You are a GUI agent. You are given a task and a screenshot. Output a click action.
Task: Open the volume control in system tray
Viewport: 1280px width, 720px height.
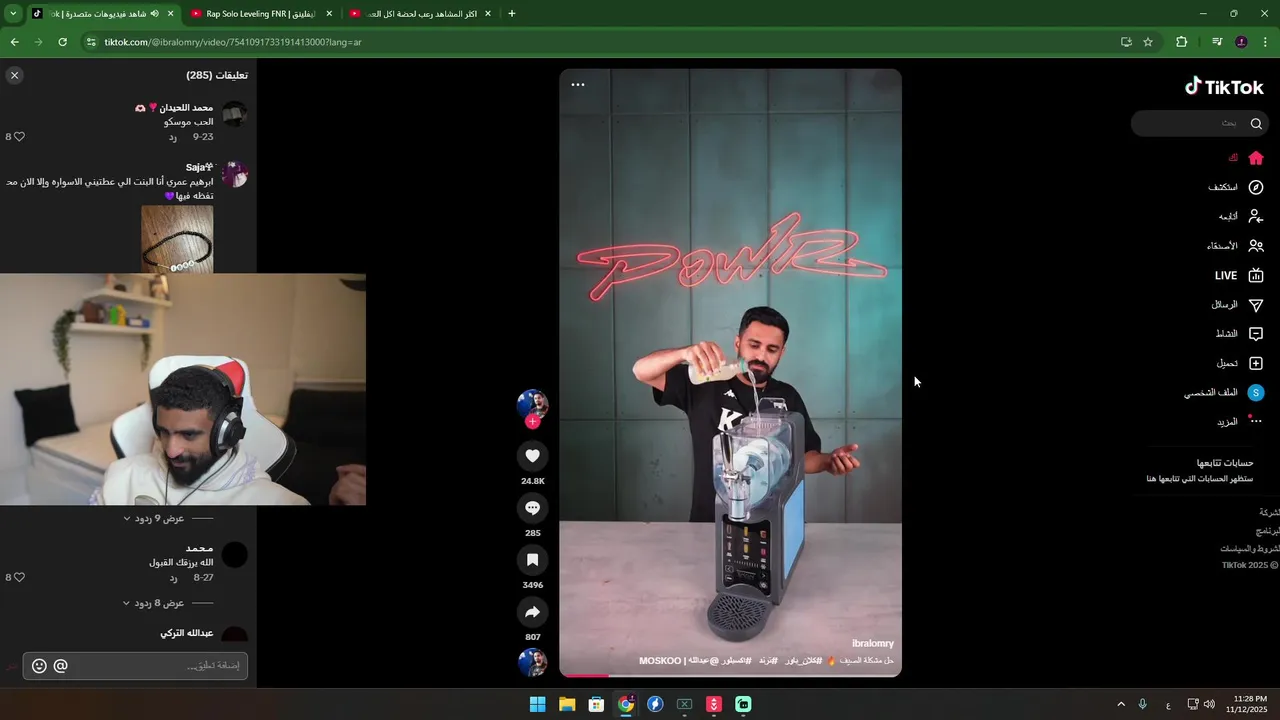[1209, 704]
